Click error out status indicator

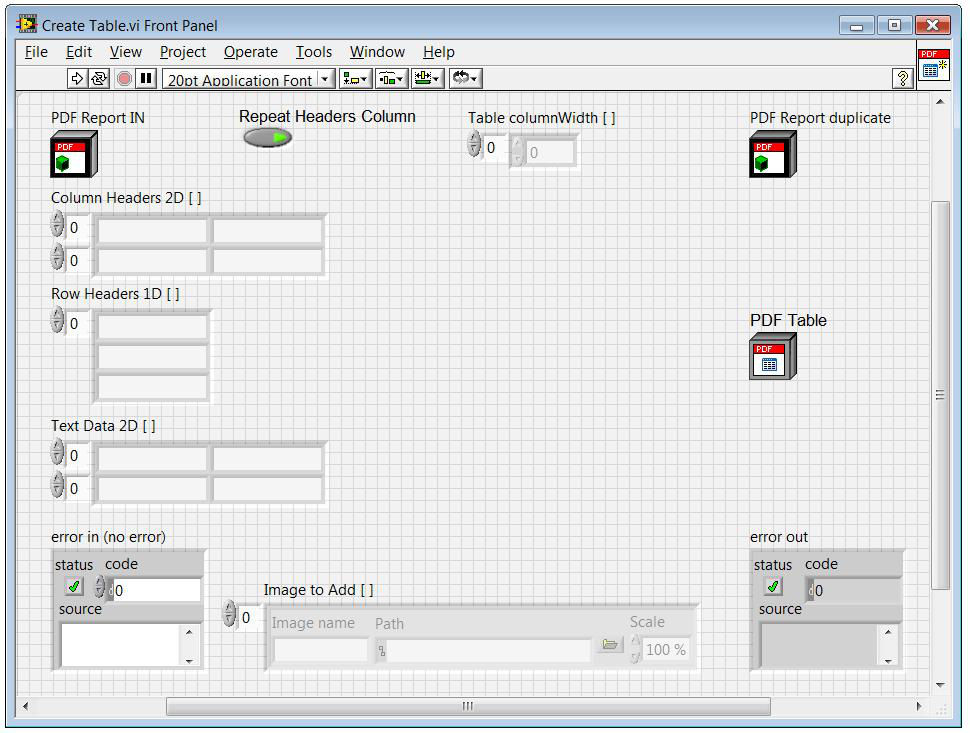773,586
